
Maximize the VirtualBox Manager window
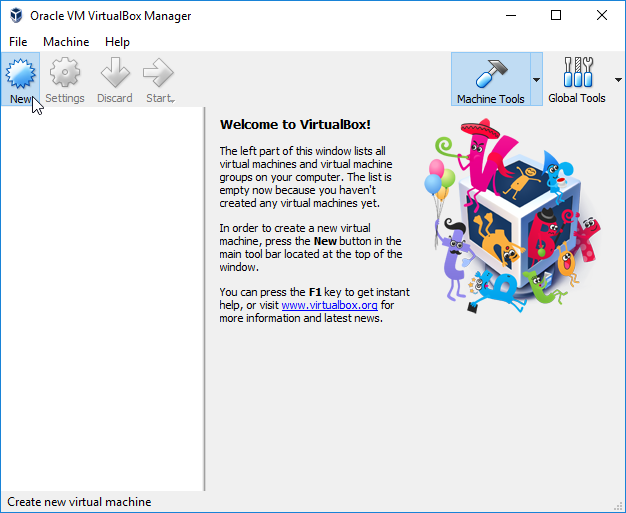(x=556, y=16)
